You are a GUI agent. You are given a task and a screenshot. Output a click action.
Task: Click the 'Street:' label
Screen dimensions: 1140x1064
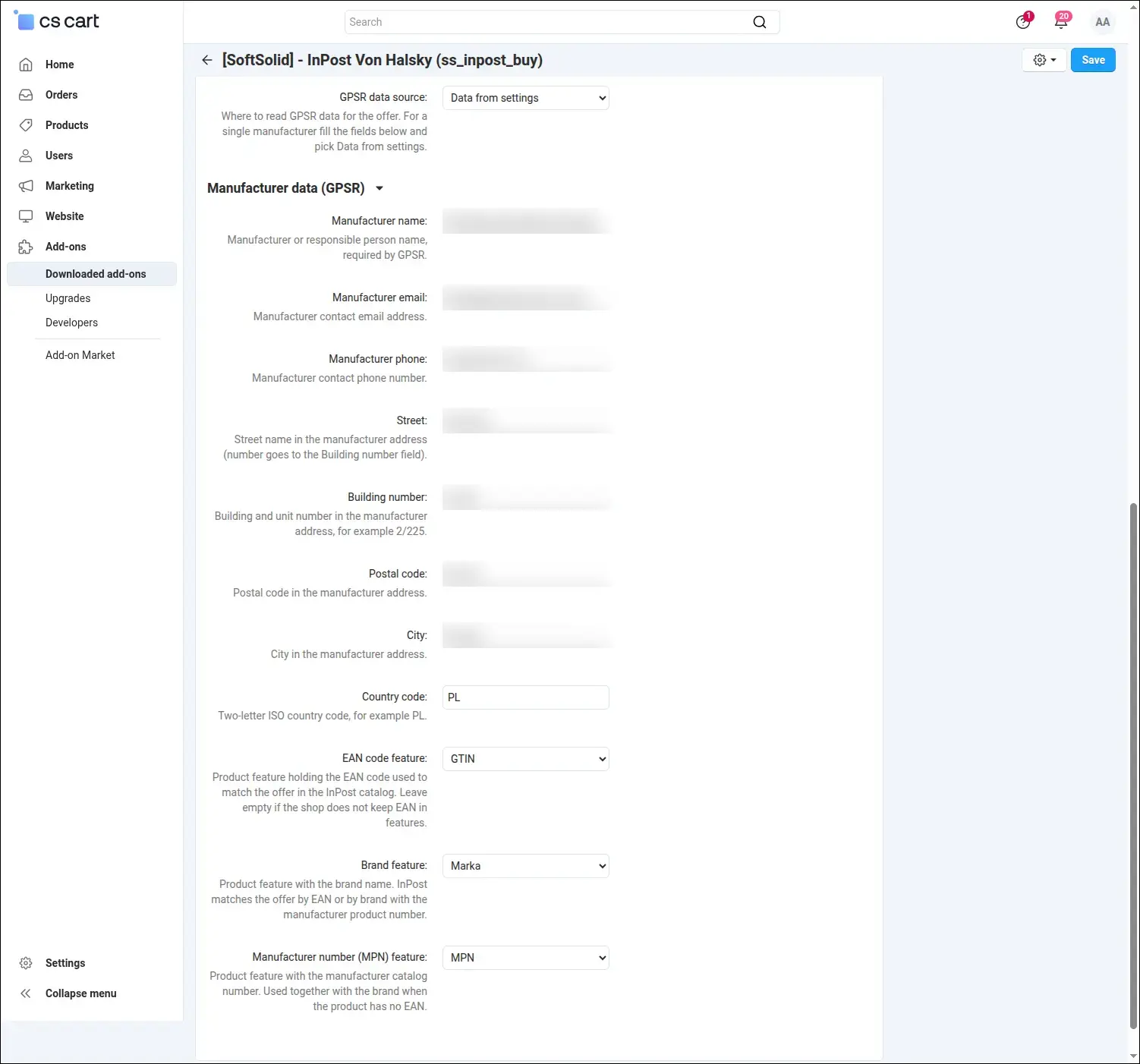[x=412, y=420]
